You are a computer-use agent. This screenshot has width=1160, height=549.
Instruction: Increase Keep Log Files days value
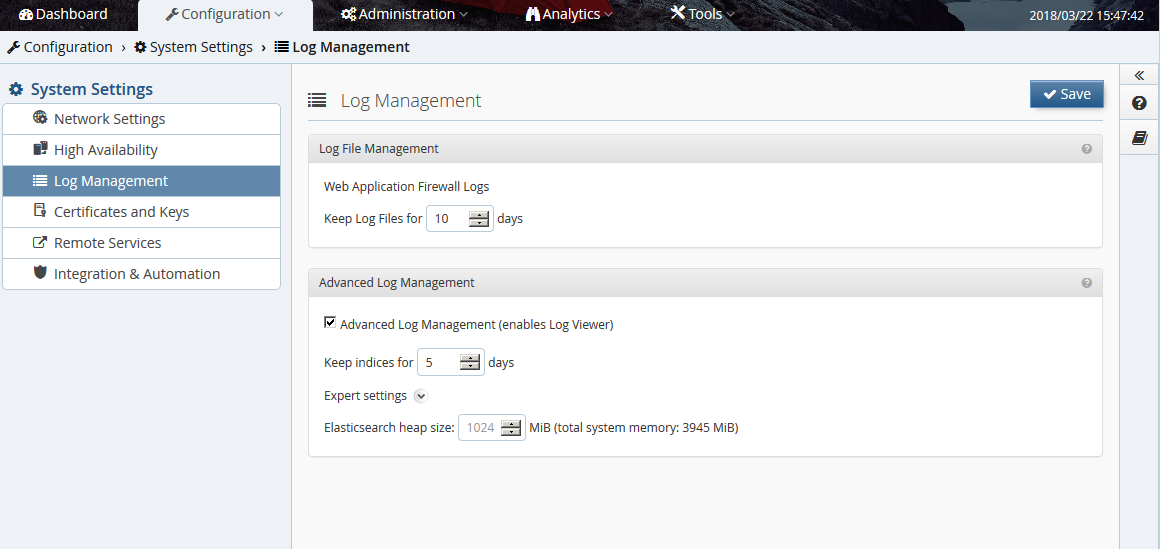(x=480, y=215)
